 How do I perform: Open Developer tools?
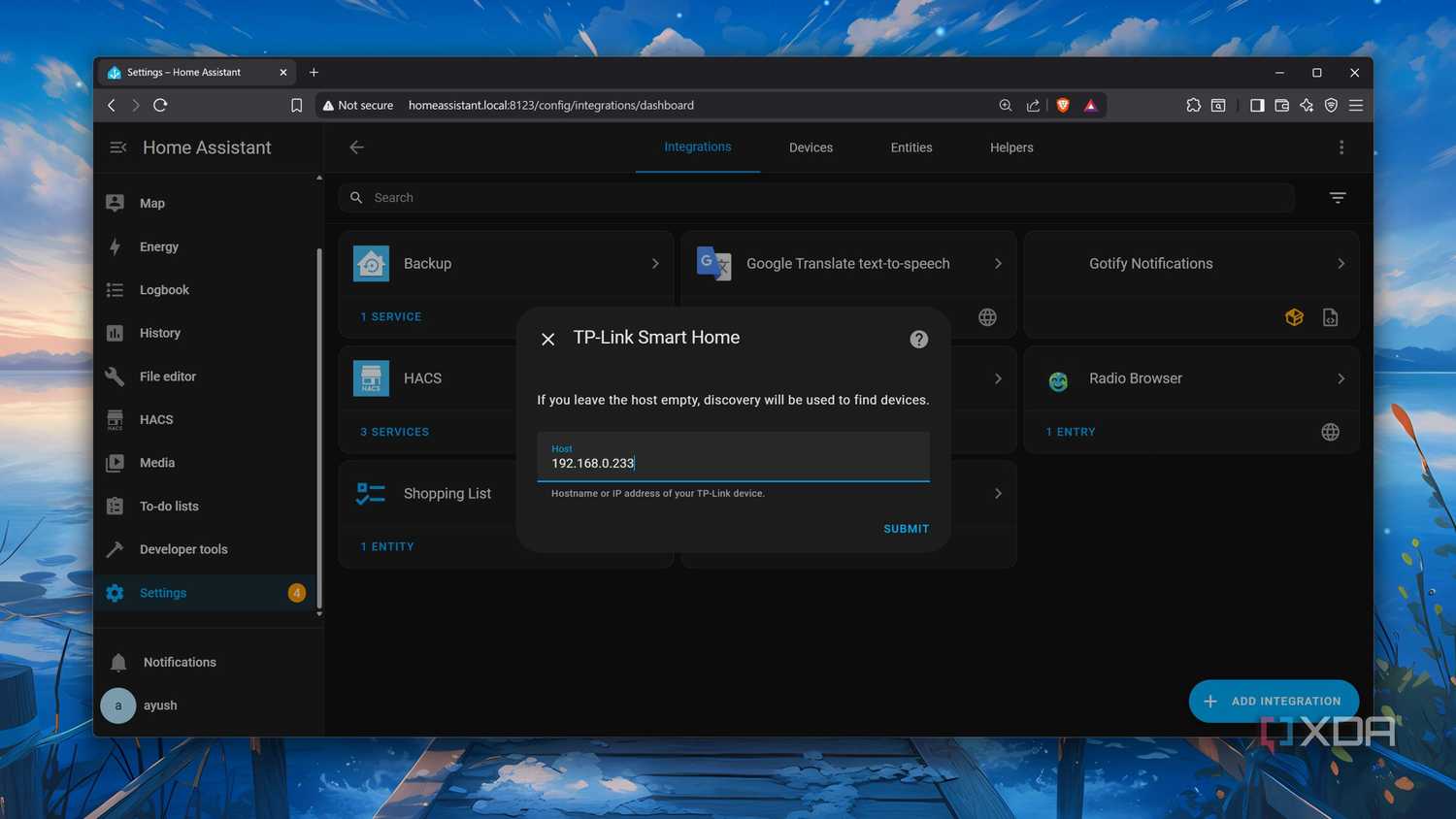click(x=208, y=549)
